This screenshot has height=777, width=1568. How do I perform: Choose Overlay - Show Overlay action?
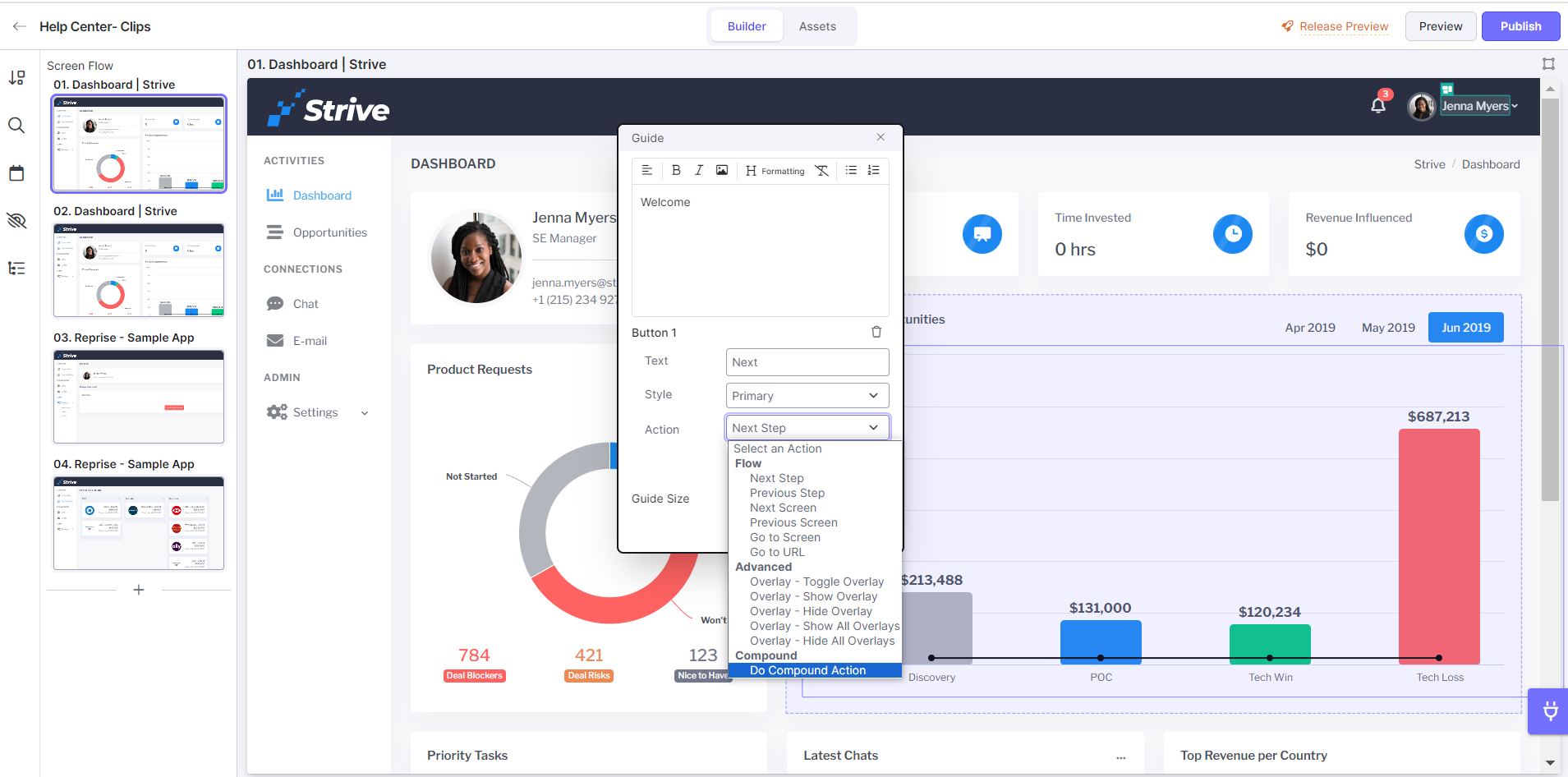tap(813, 596)
